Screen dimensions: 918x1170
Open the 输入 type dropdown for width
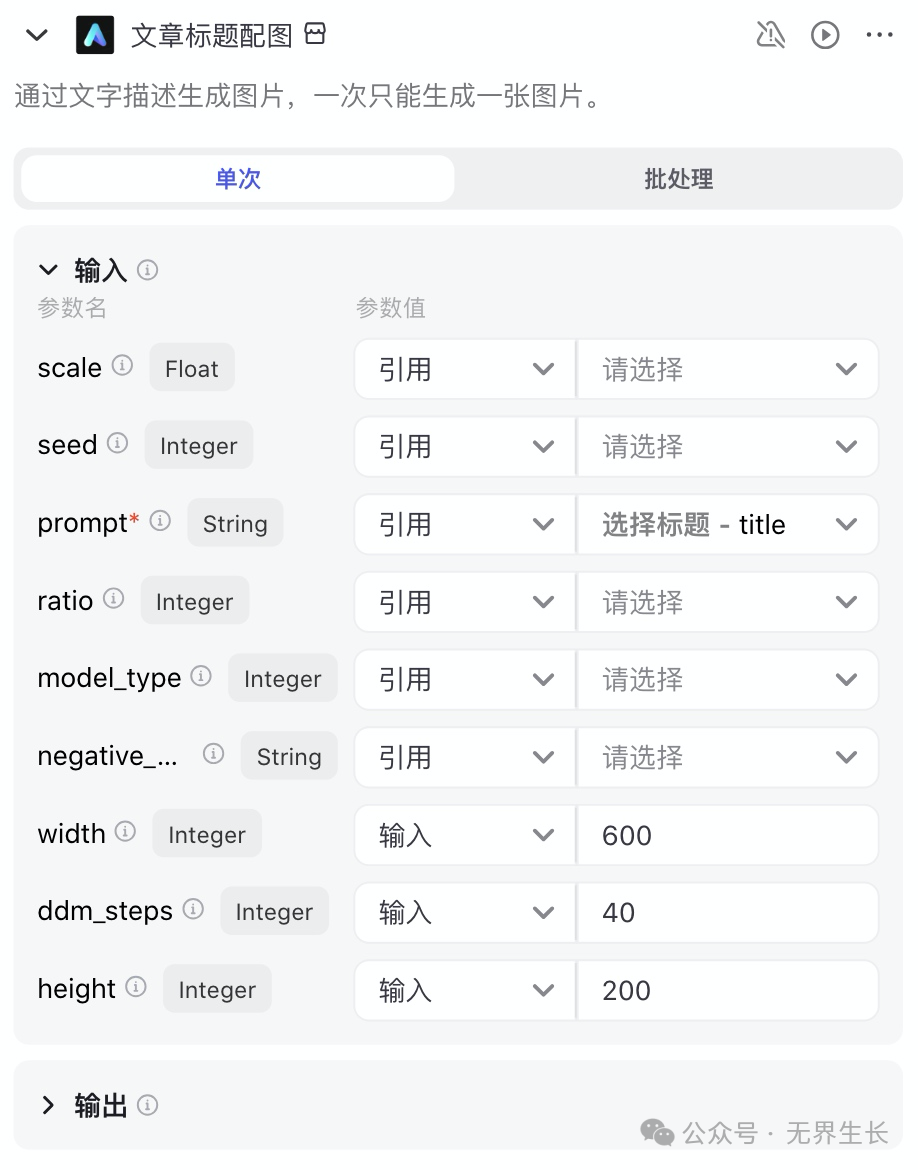(465, 835)
